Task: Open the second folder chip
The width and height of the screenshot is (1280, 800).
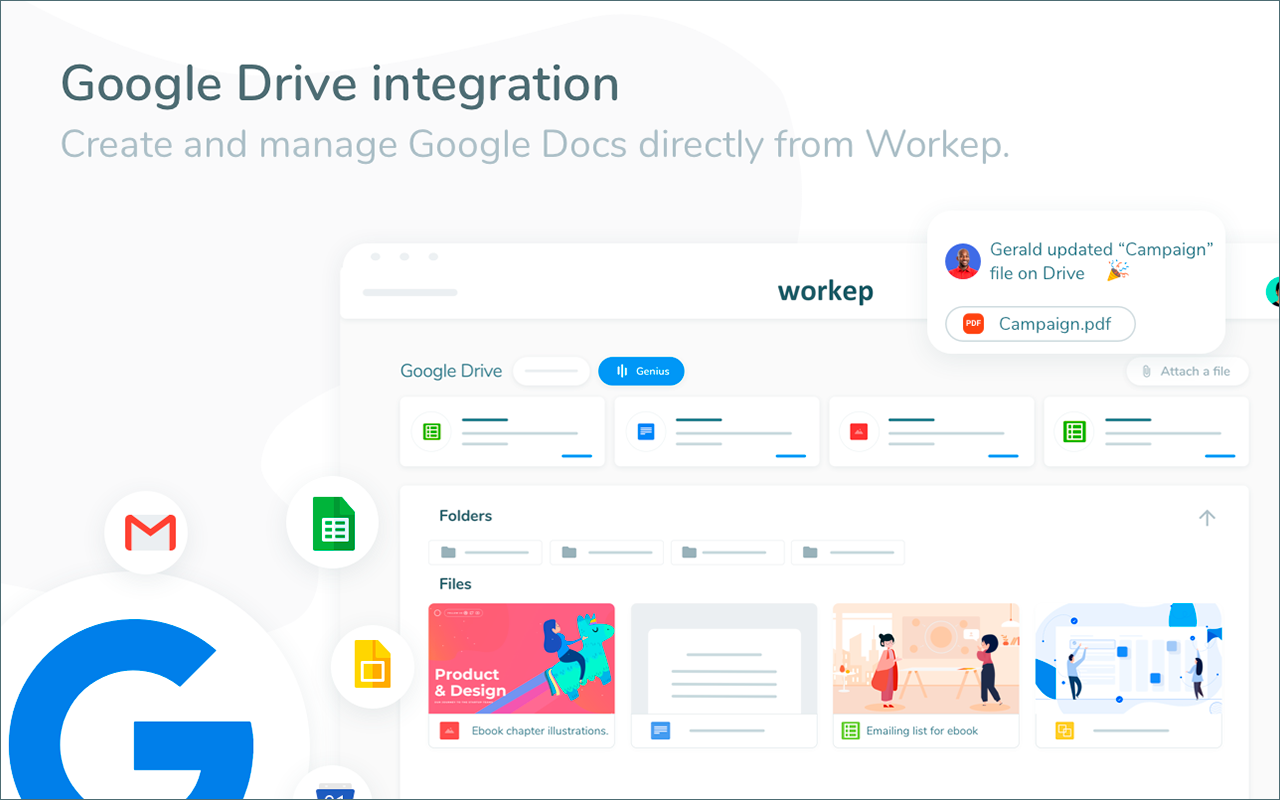Action: [607, 552]
